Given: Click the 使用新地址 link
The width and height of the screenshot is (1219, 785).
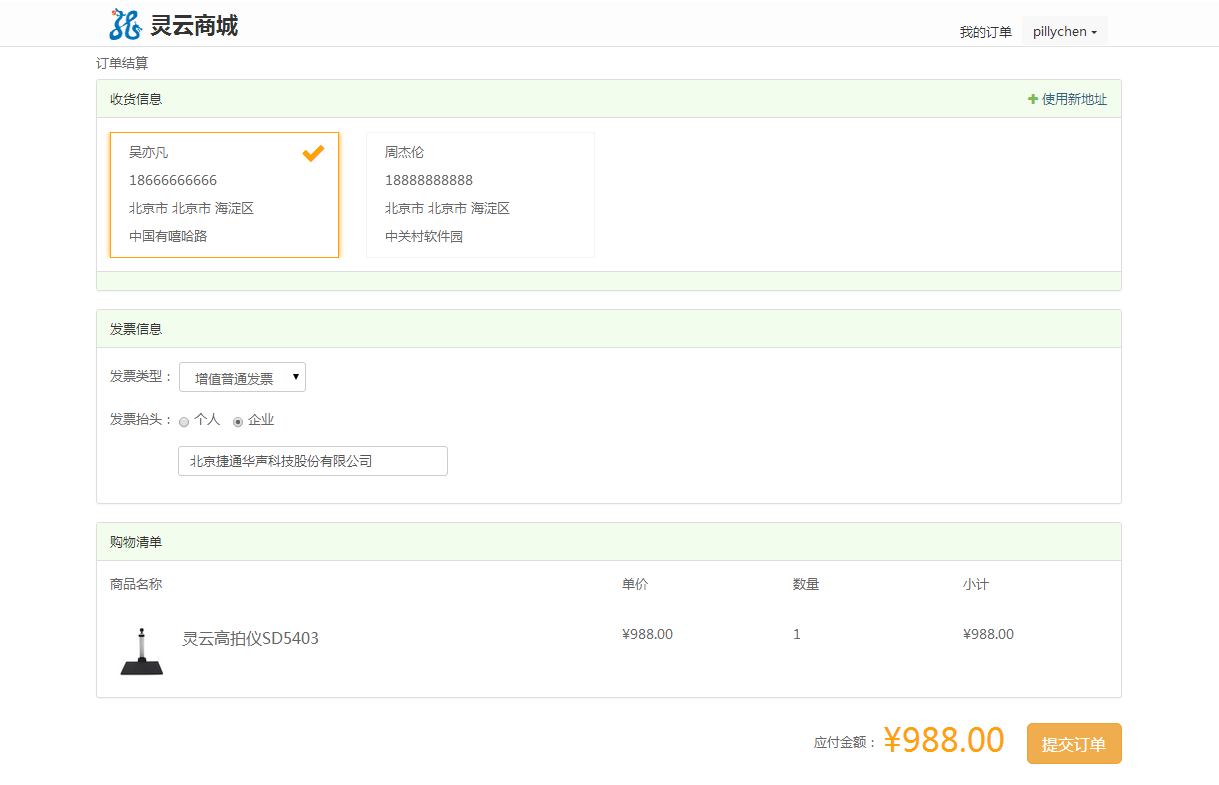Looking at the screenshot, I should [1073, 98].
